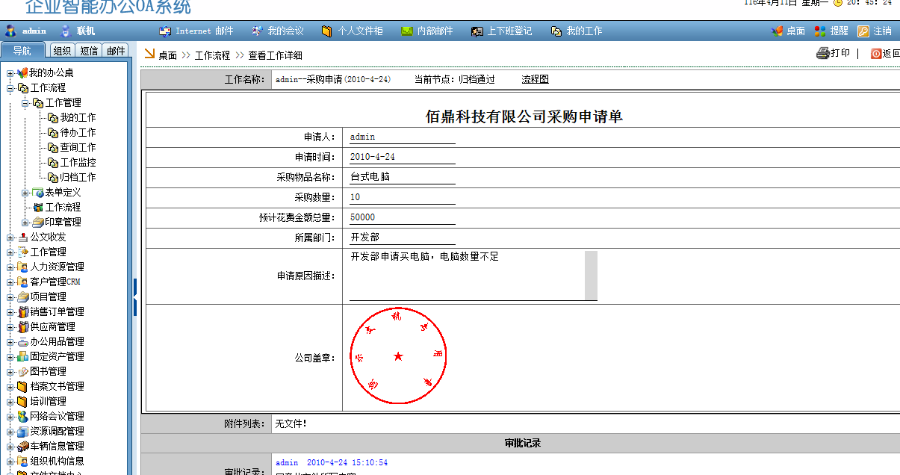
Task: Collapse the 工作流程 tree node
Action: pos(10,88)
